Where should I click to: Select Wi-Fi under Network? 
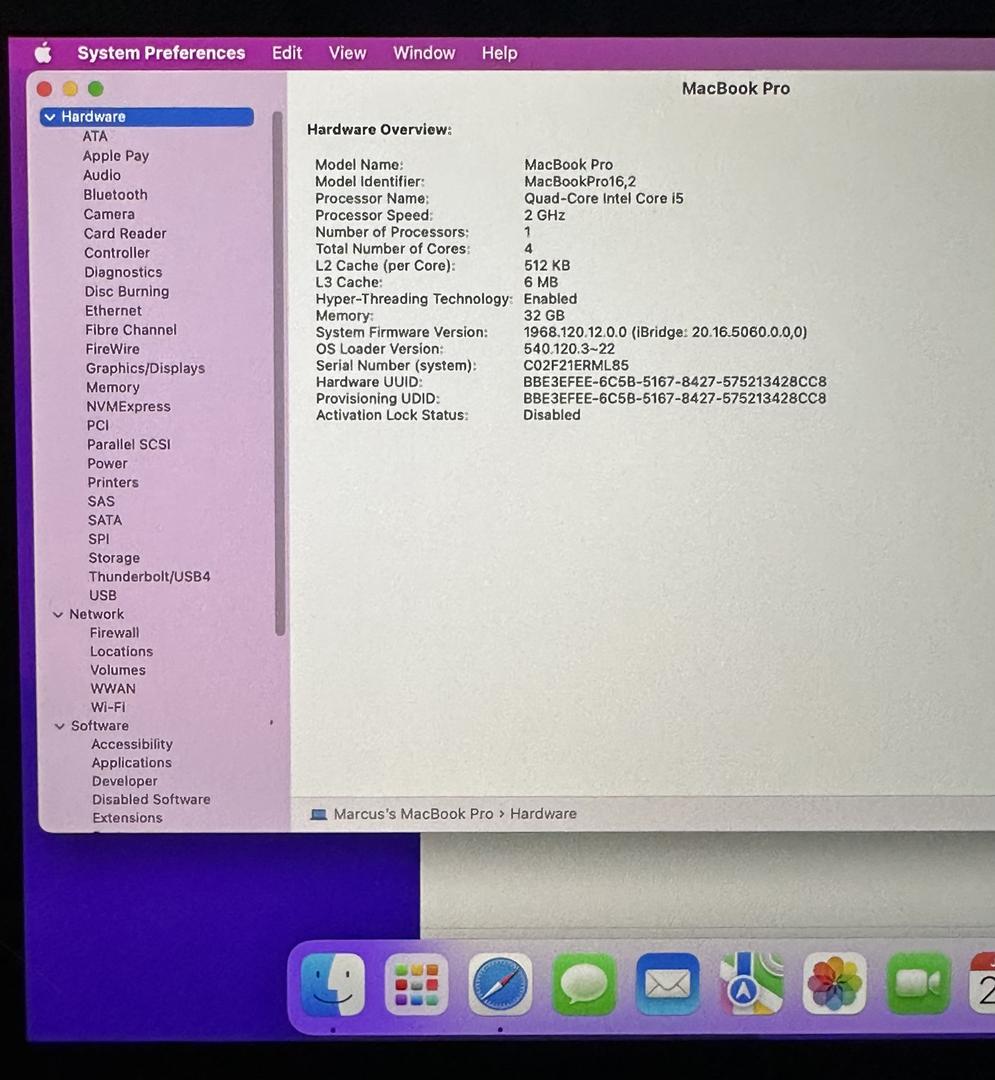108,707
